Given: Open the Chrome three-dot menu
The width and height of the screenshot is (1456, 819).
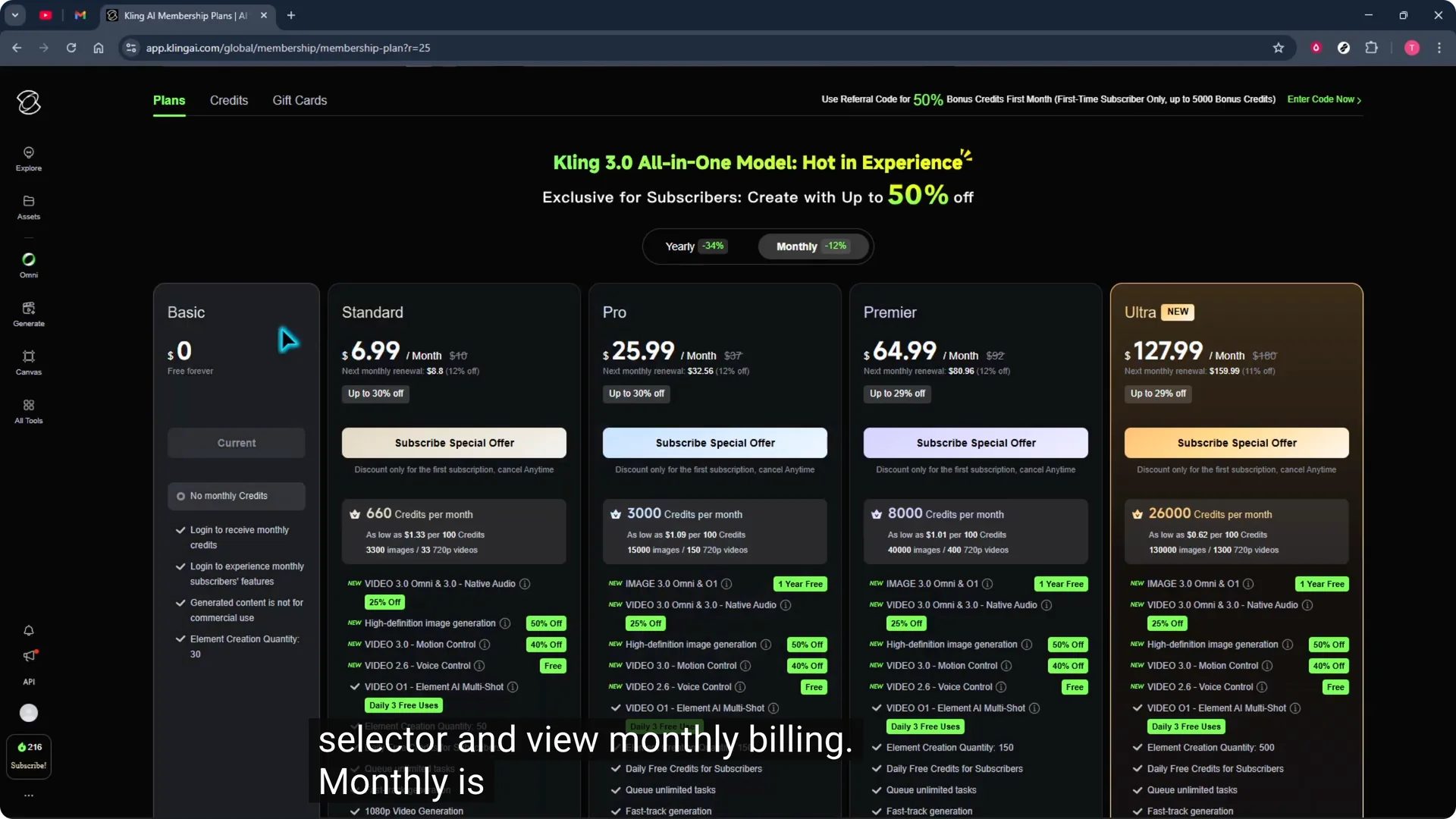Looking at the screenshot, I should (1439, 48).
